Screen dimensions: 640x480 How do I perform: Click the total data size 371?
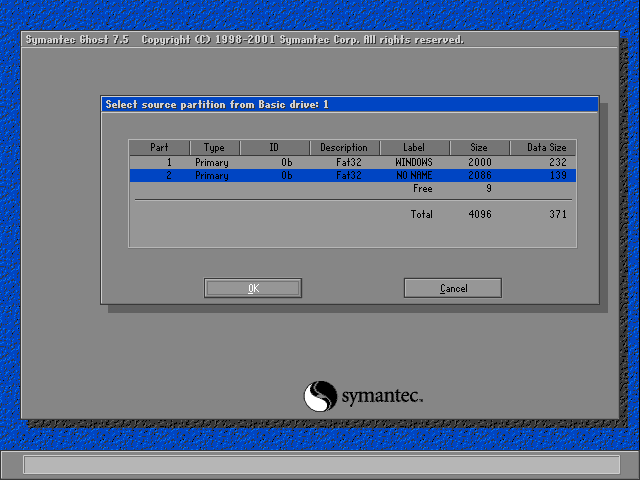pyautogui.click(x=558, y=214)
